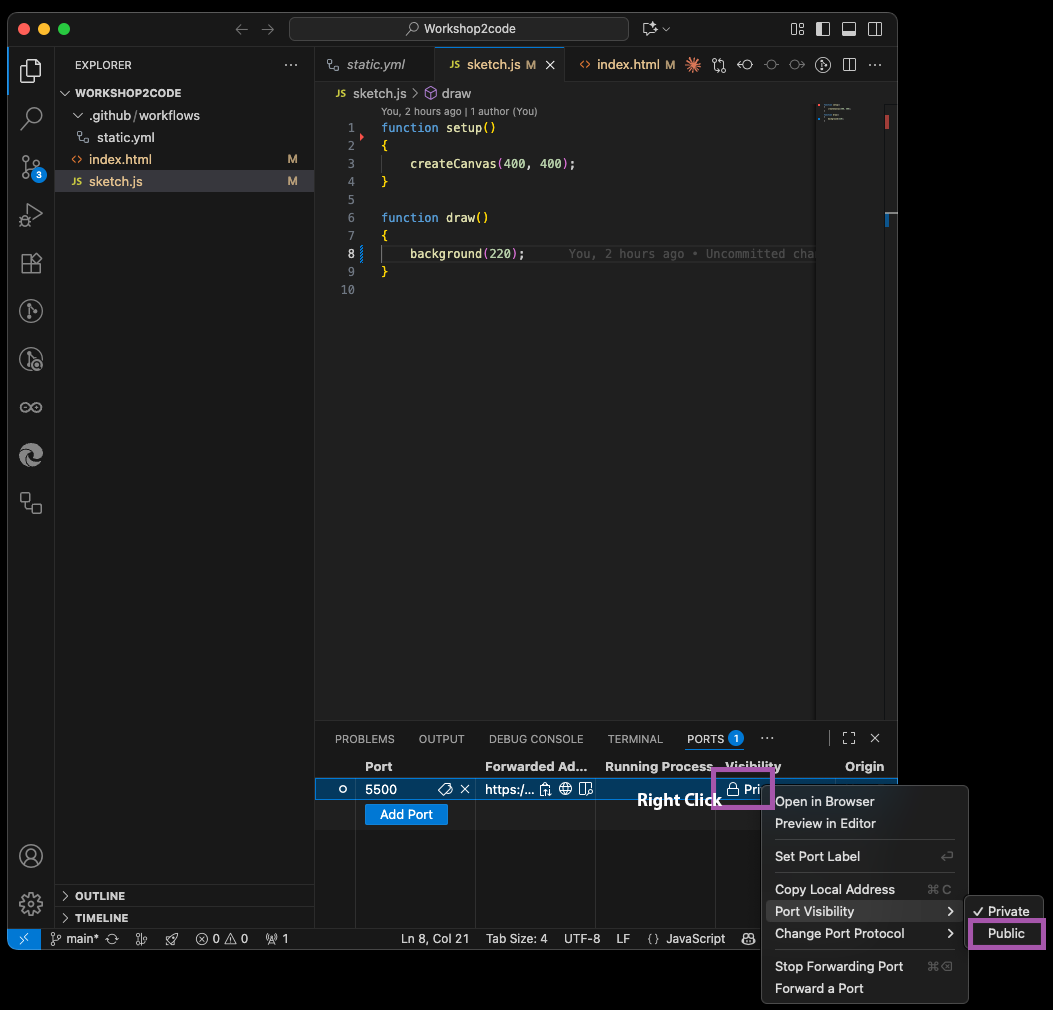Image resolution: width=1053 pixels, height=1010 pixels.
Task: Show errors and warnings count in status bar
Action: (x=222, y=939)
